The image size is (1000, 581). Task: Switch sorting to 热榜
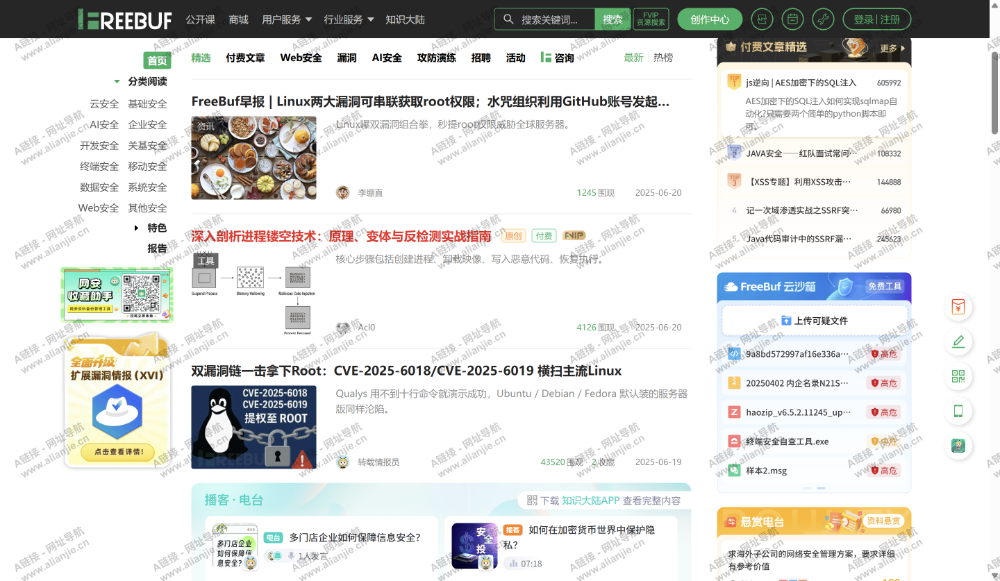663,57
